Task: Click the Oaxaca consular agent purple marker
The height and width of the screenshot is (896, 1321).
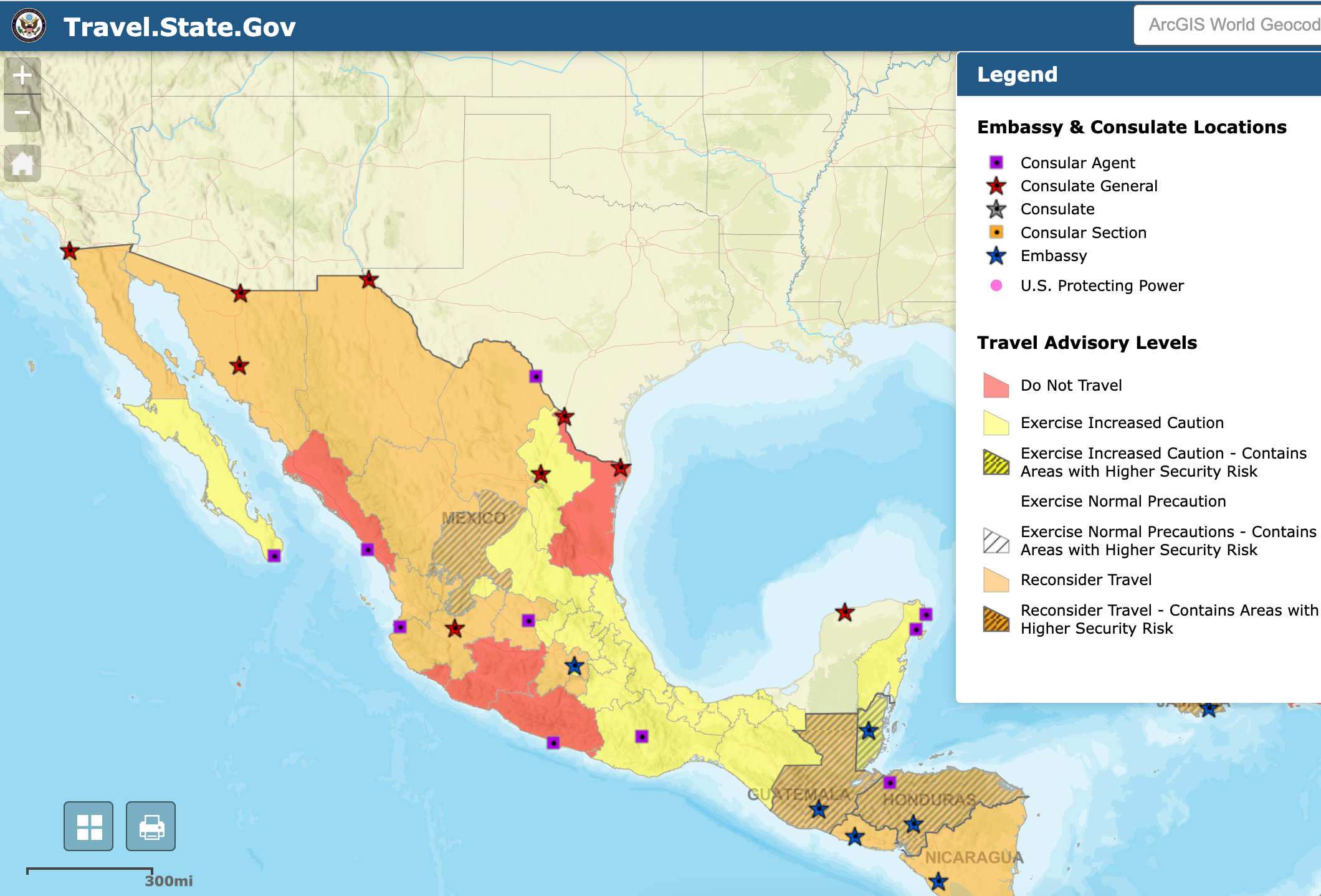Action: pyautogui.click(x=642, y=736)
